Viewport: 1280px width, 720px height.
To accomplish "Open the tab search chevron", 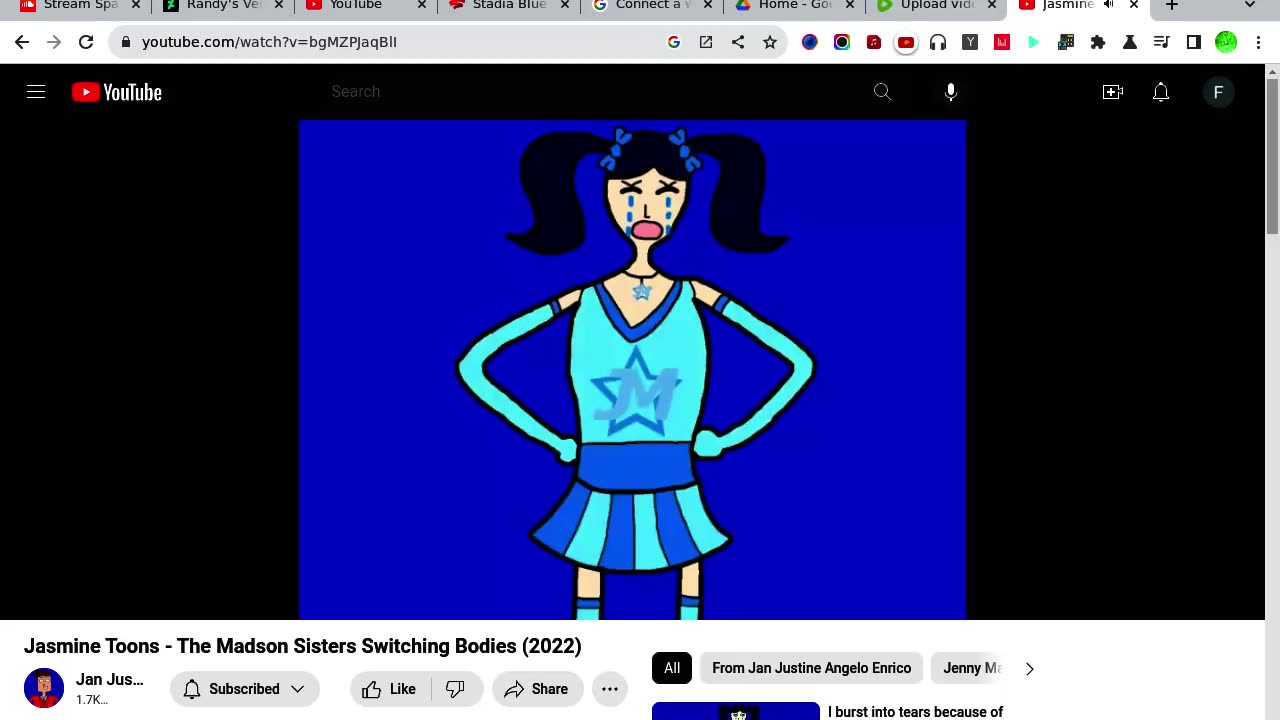I will coord(1250,5).
